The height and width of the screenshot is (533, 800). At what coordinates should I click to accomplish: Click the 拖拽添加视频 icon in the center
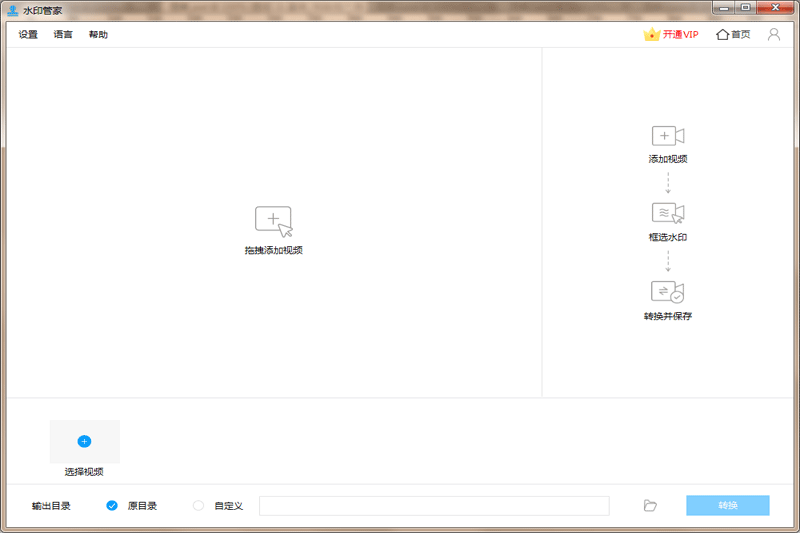click(273, 221)
